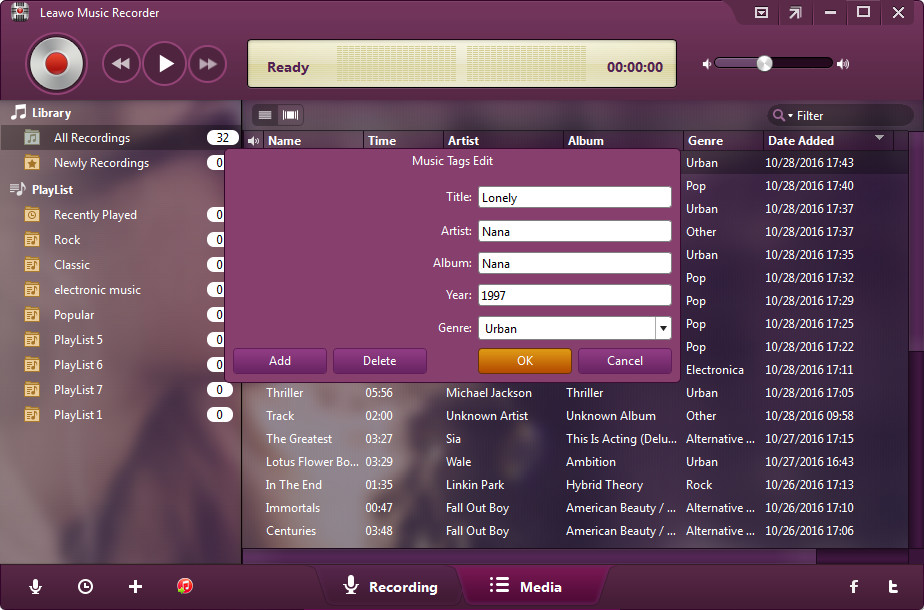Click the rewind playback button
Viewport: 924px width, 610px height.
pos(121,64)
